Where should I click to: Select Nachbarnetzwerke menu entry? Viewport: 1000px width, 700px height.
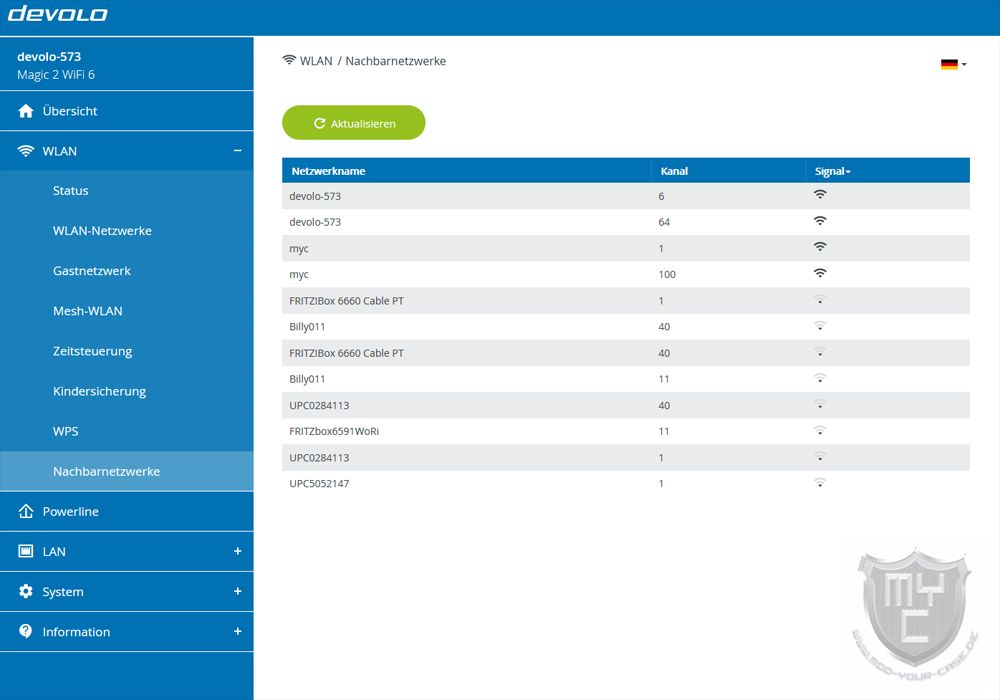click(x=126, y=472)
